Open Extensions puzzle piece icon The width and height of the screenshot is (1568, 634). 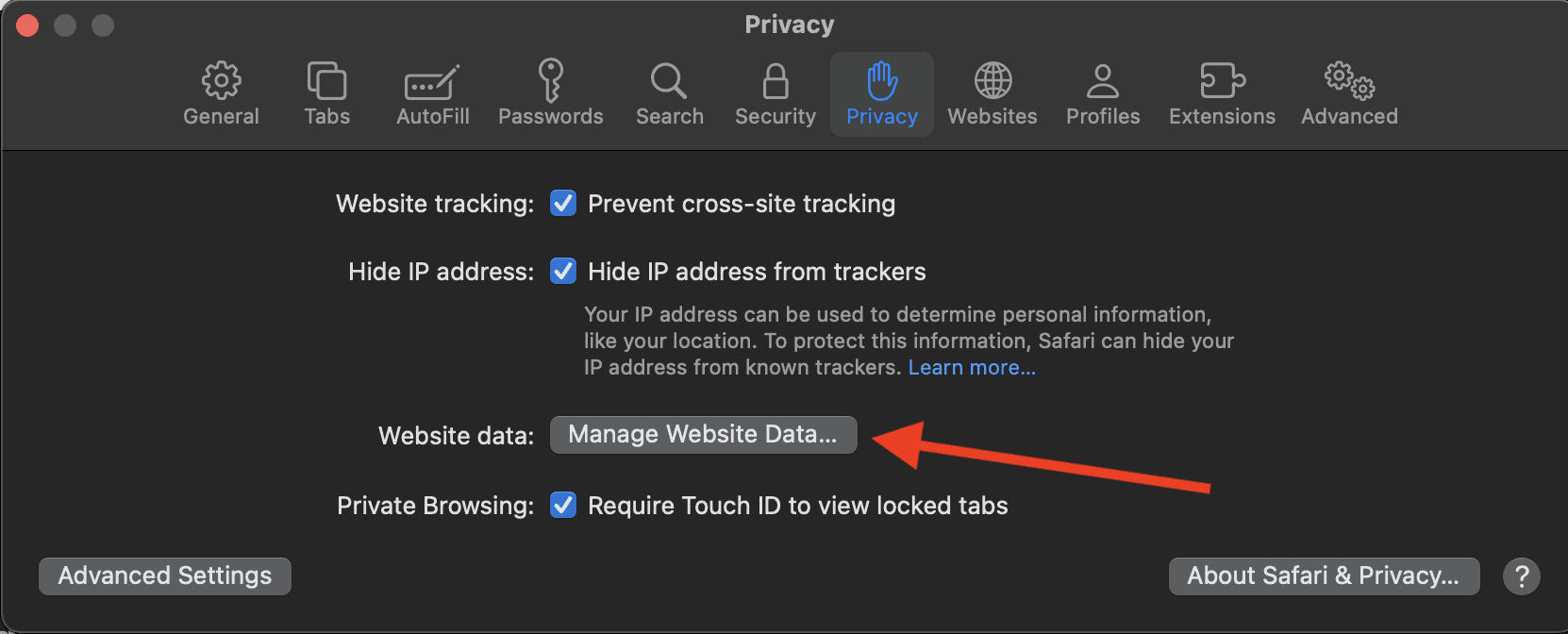pos(1222,82)
